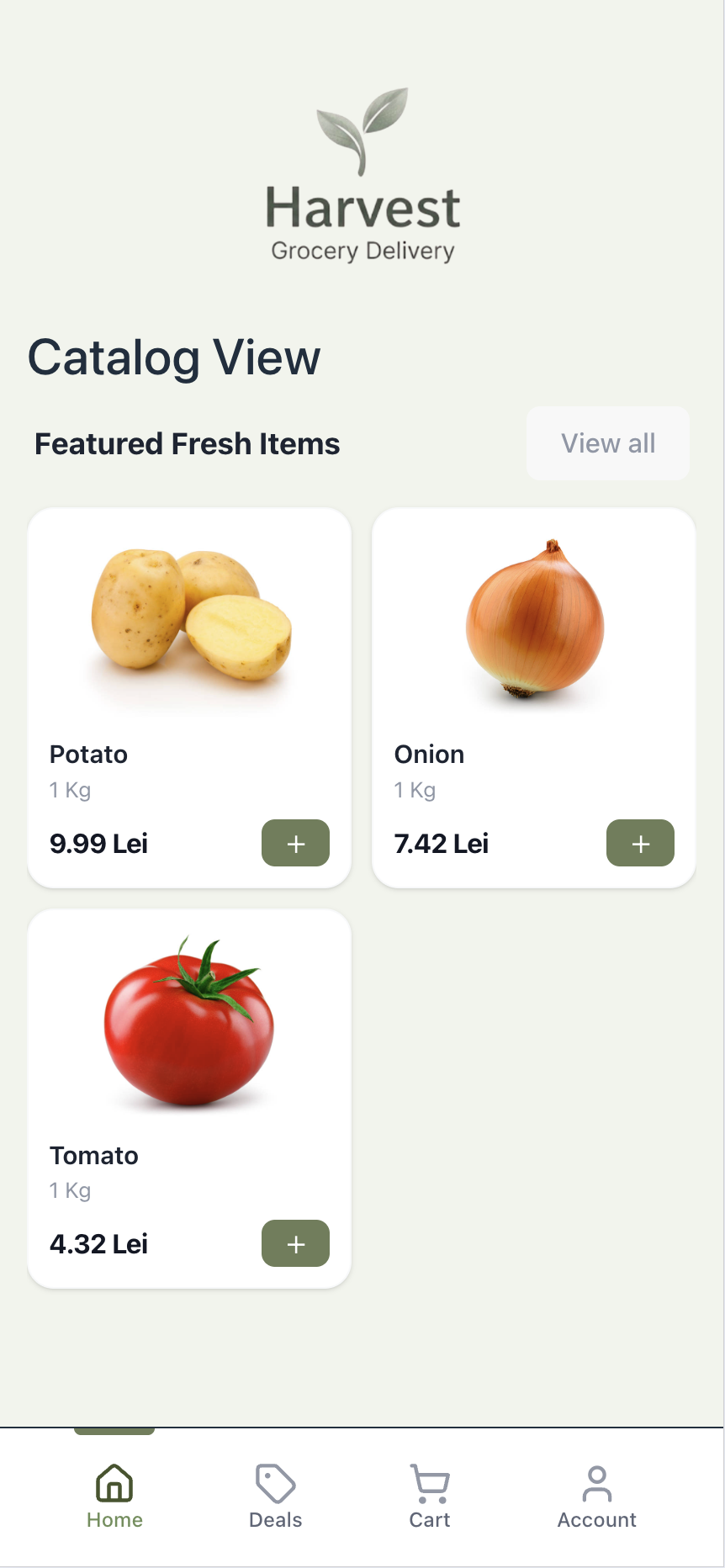The width and height of the screenshot is (725, 1568).
Task: Click the Featured Fresh Items heading
Action: click(x=187, y=444)
